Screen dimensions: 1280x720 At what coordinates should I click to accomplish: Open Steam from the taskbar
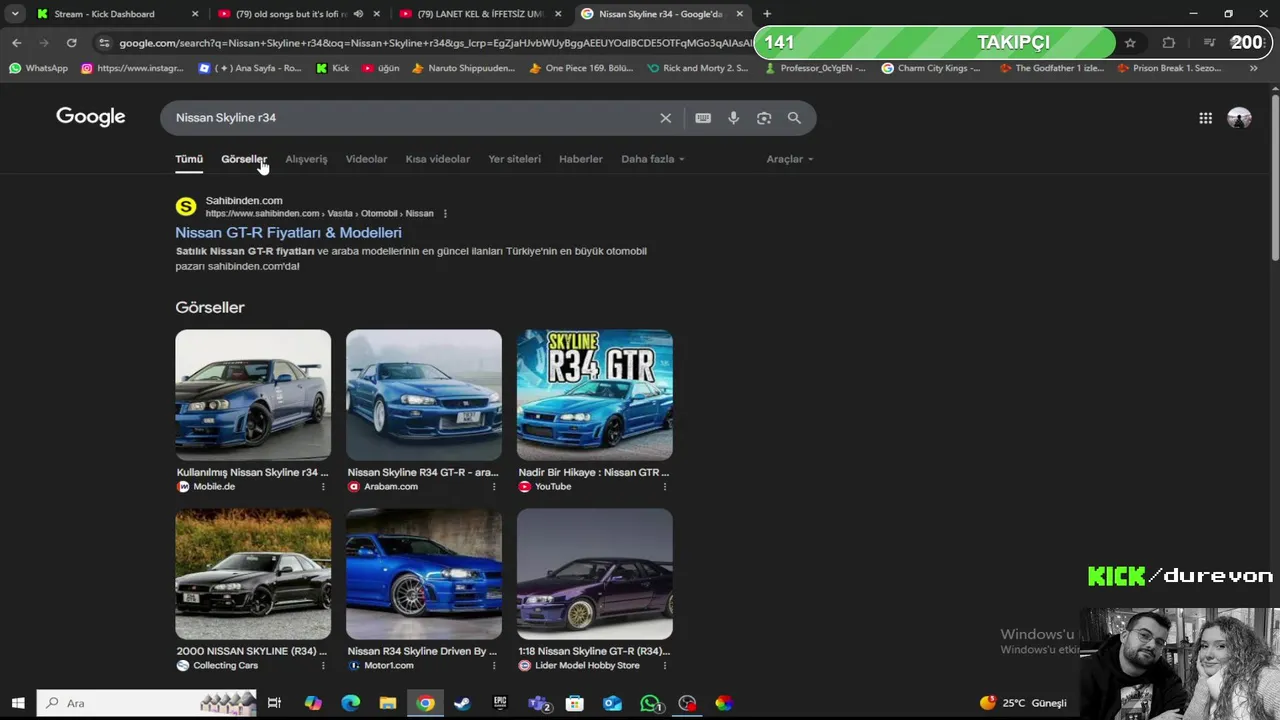(x=462, y=703)
